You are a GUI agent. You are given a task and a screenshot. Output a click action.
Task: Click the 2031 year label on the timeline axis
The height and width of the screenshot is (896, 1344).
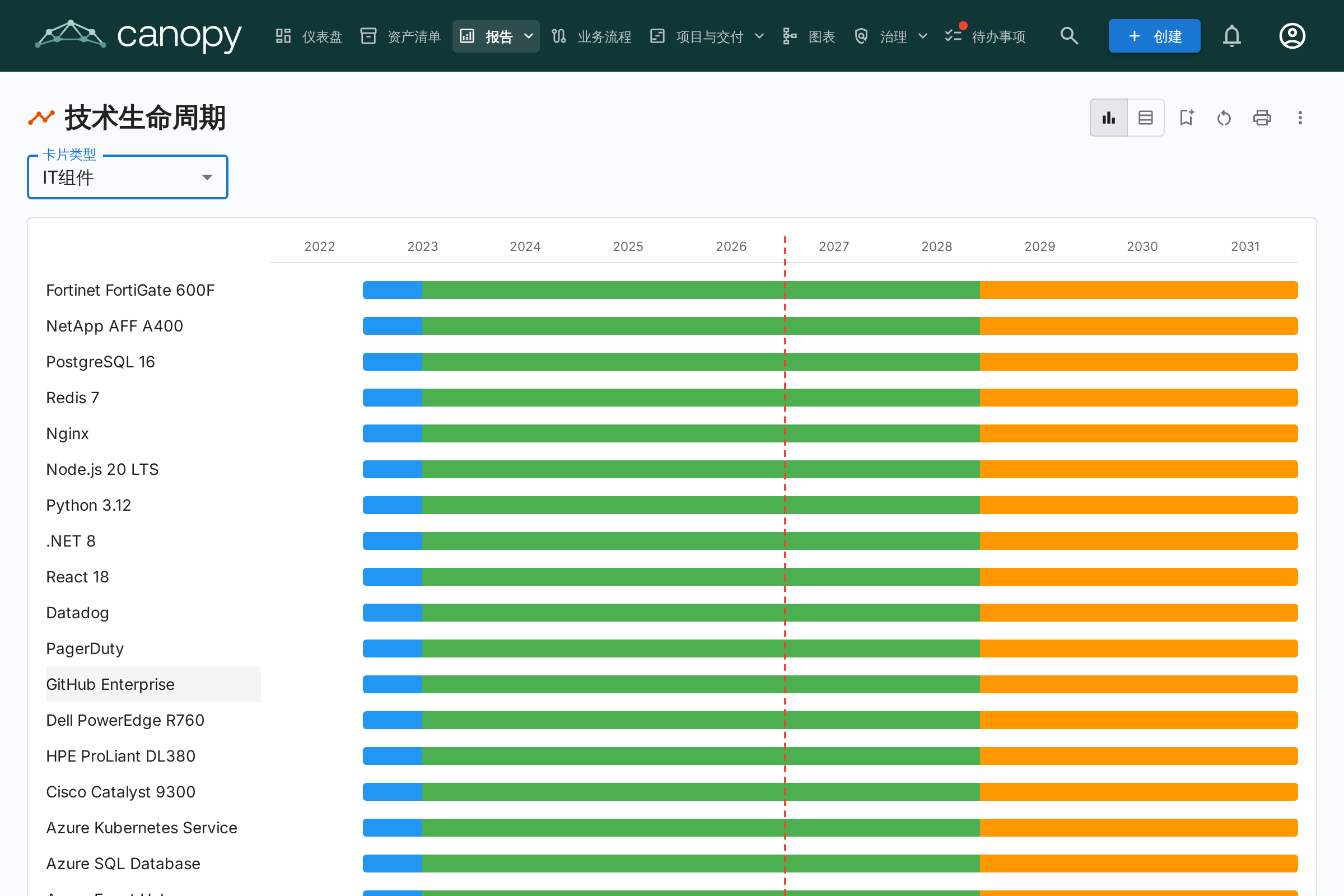pyautogui.click(x=1245, y=246)
